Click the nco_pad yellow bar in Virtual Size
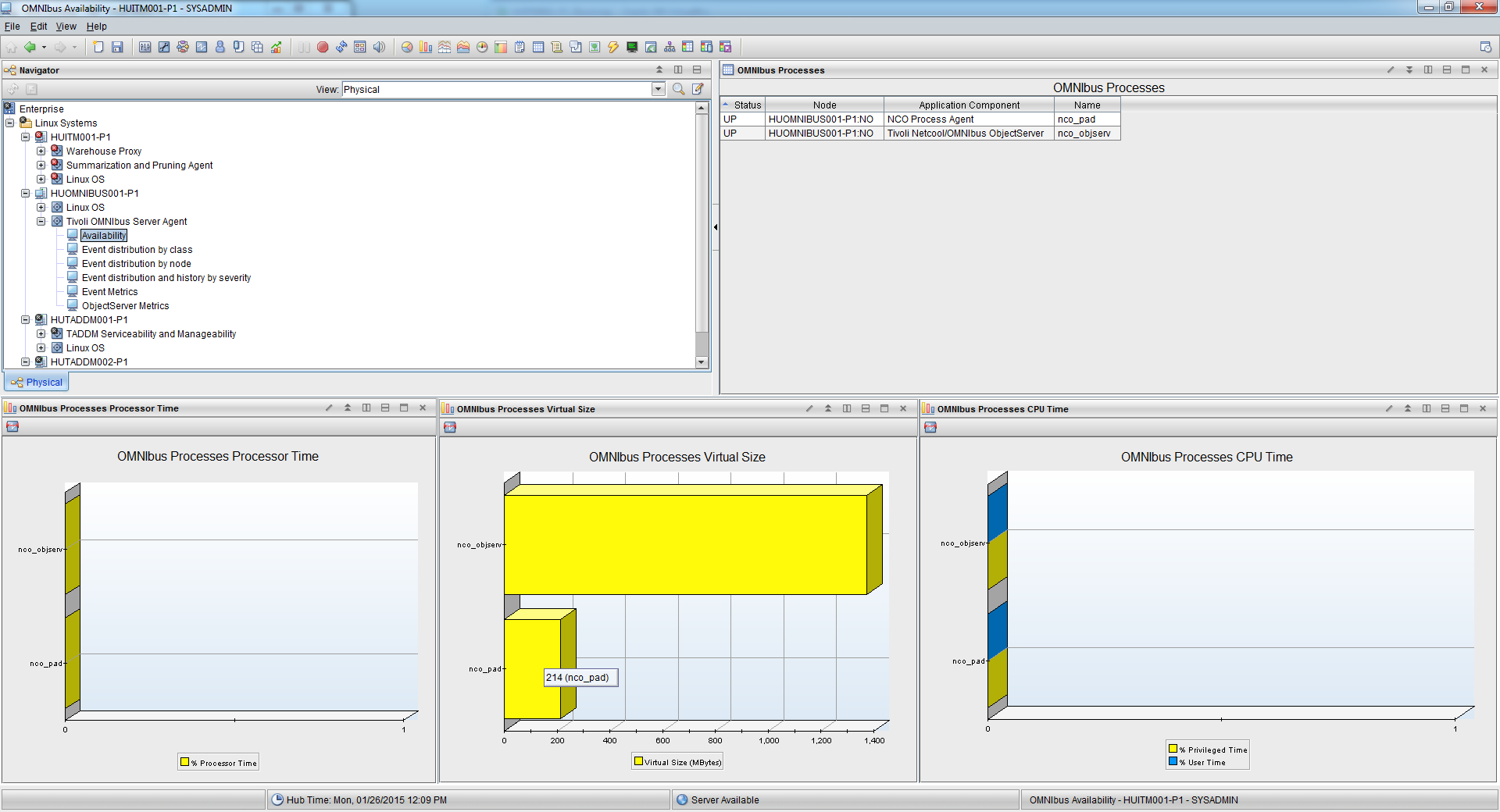Image resolution: width=1500 pixels, height=812 pixels. pyautogui.click(x=532, y=668)
